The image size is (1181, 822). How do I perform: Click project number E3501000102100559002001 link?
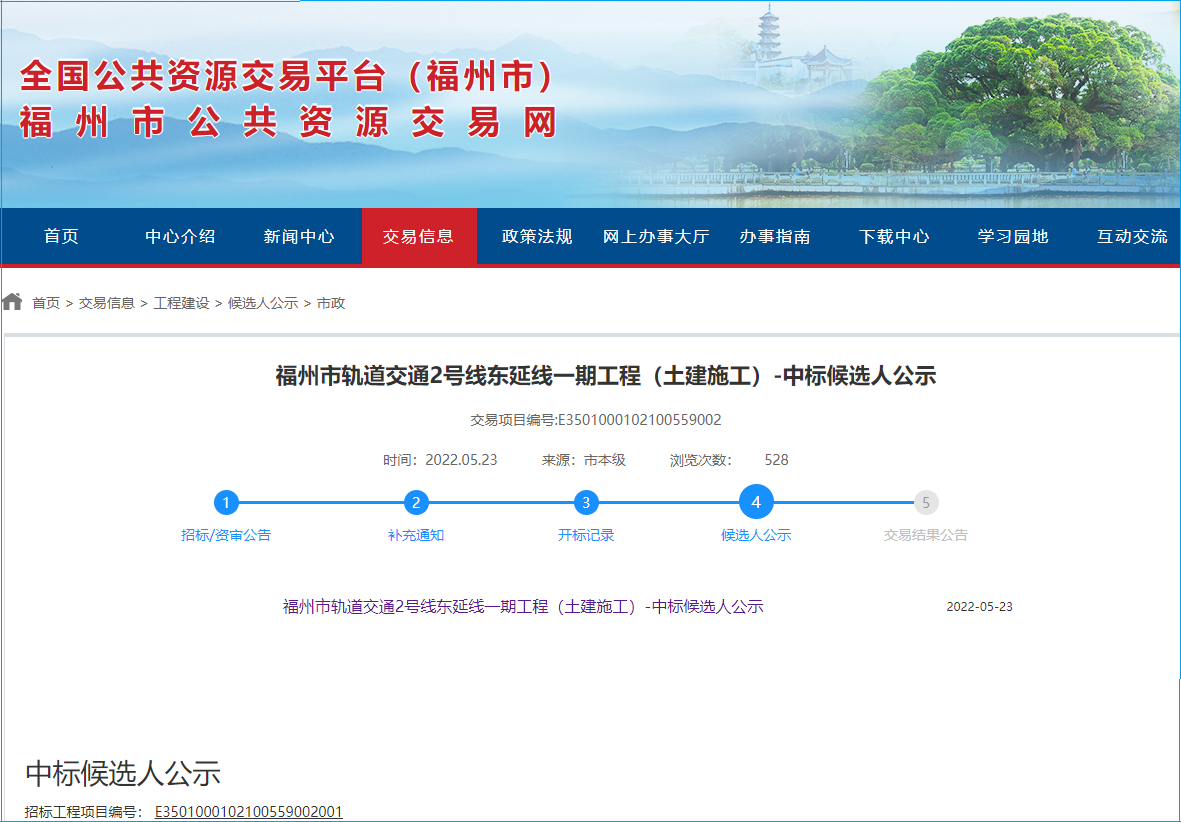[248, 812]
